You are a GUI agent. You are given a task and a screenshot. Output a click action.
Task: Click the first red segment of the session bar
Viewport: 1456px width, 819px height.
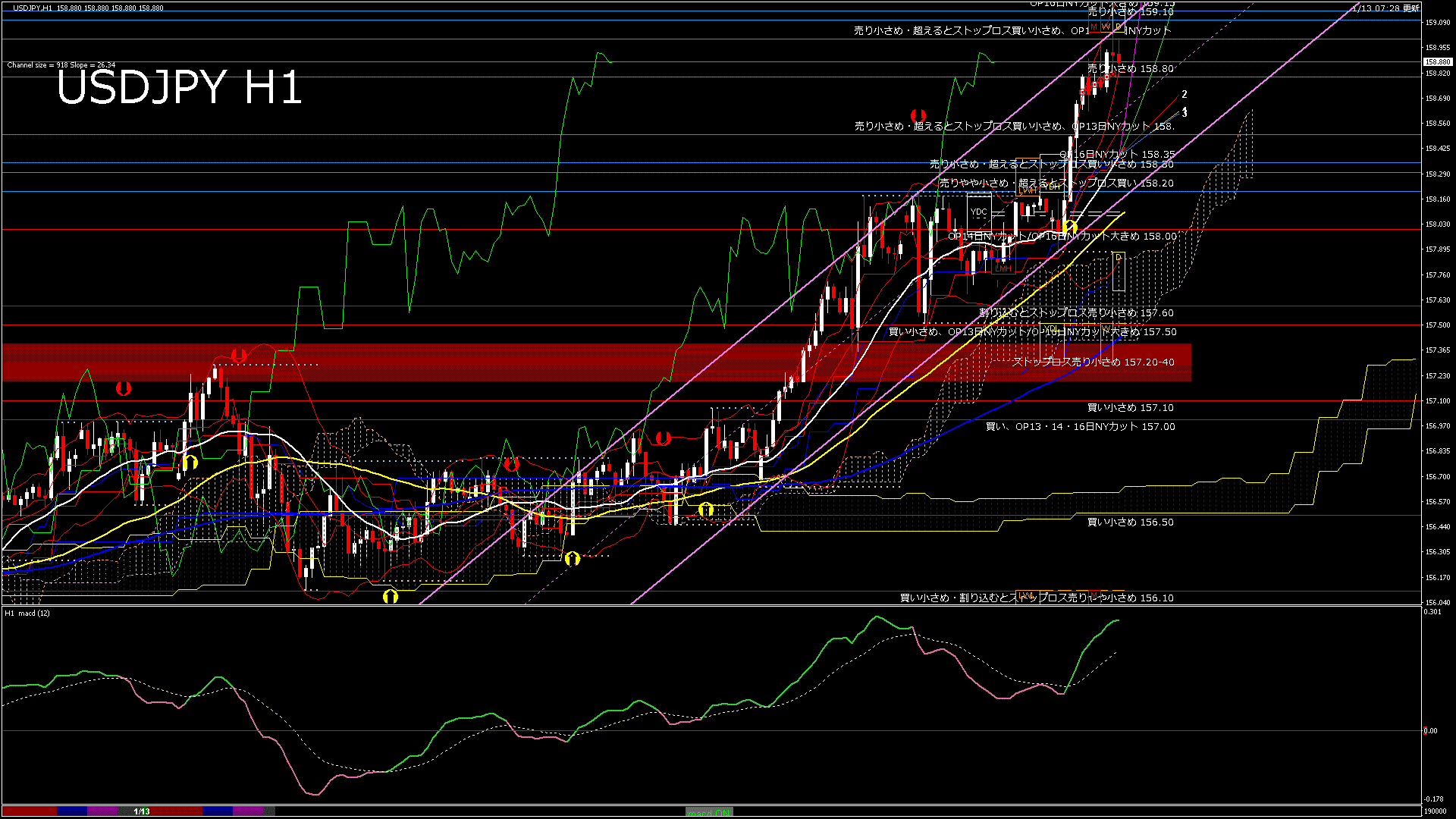coord(29,811)
